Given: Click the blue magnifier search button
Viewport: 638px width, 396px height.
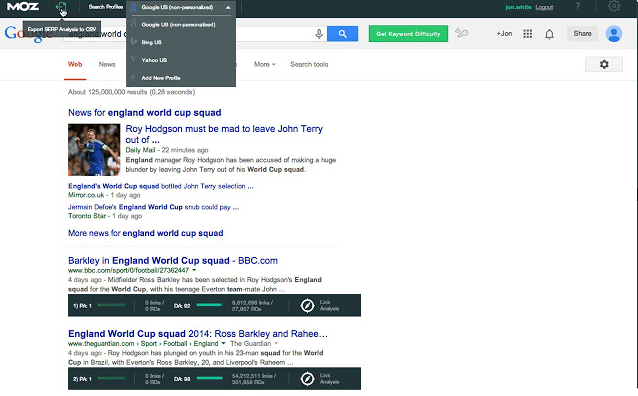Looking at the screenshot, I should click(x=343, y=34).
